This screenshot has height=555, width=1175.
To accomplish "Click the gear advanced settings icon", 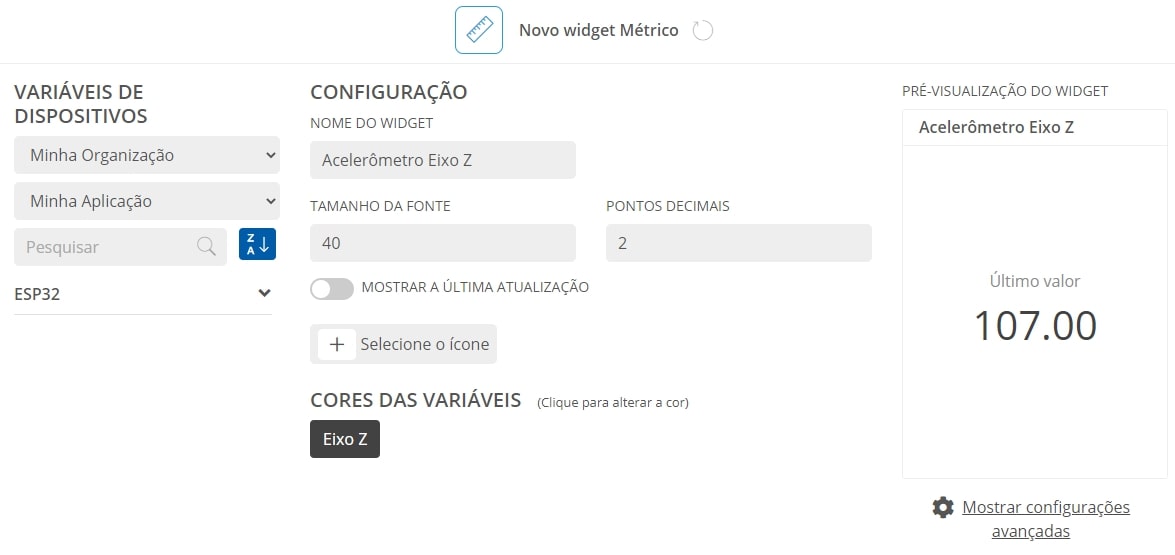I will pos(943,507).
